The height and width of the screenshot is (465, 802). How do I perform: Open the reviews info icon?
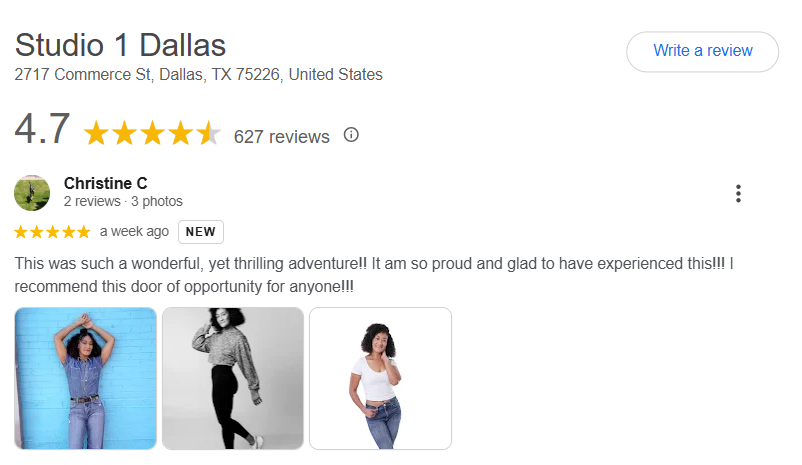tap(351, 135)
